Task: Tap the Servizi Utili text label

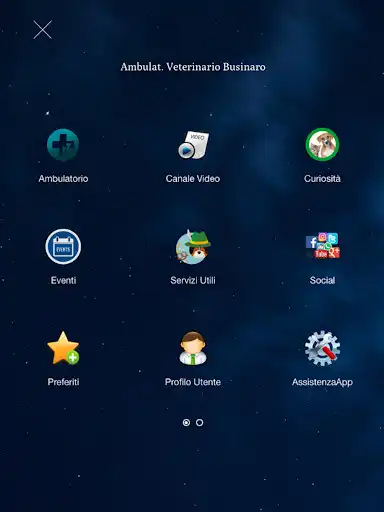Action: pyautogui.click(x=193, y=280)
